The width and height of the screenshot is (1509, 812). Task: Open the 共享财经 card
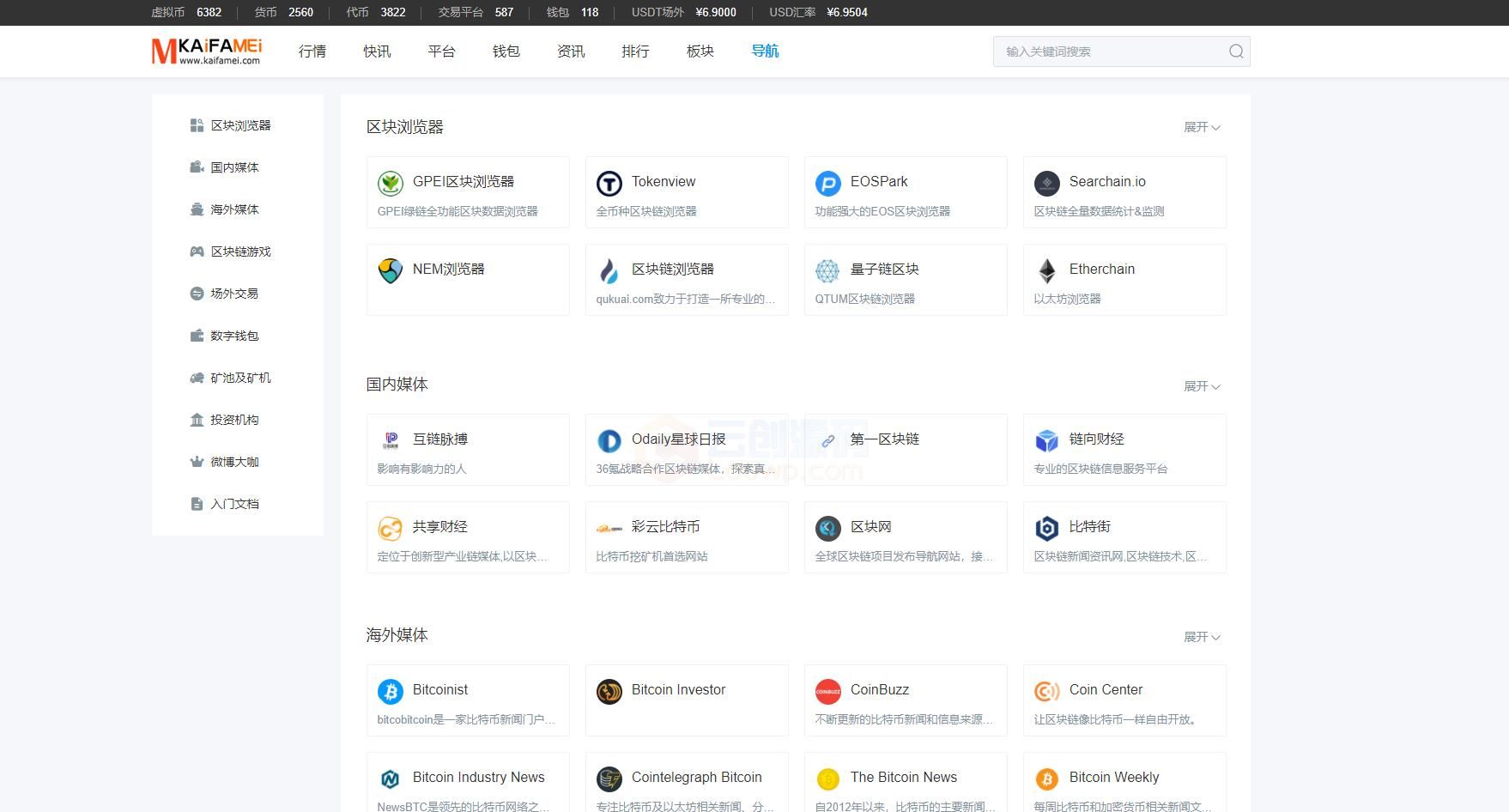coord(468,537)
